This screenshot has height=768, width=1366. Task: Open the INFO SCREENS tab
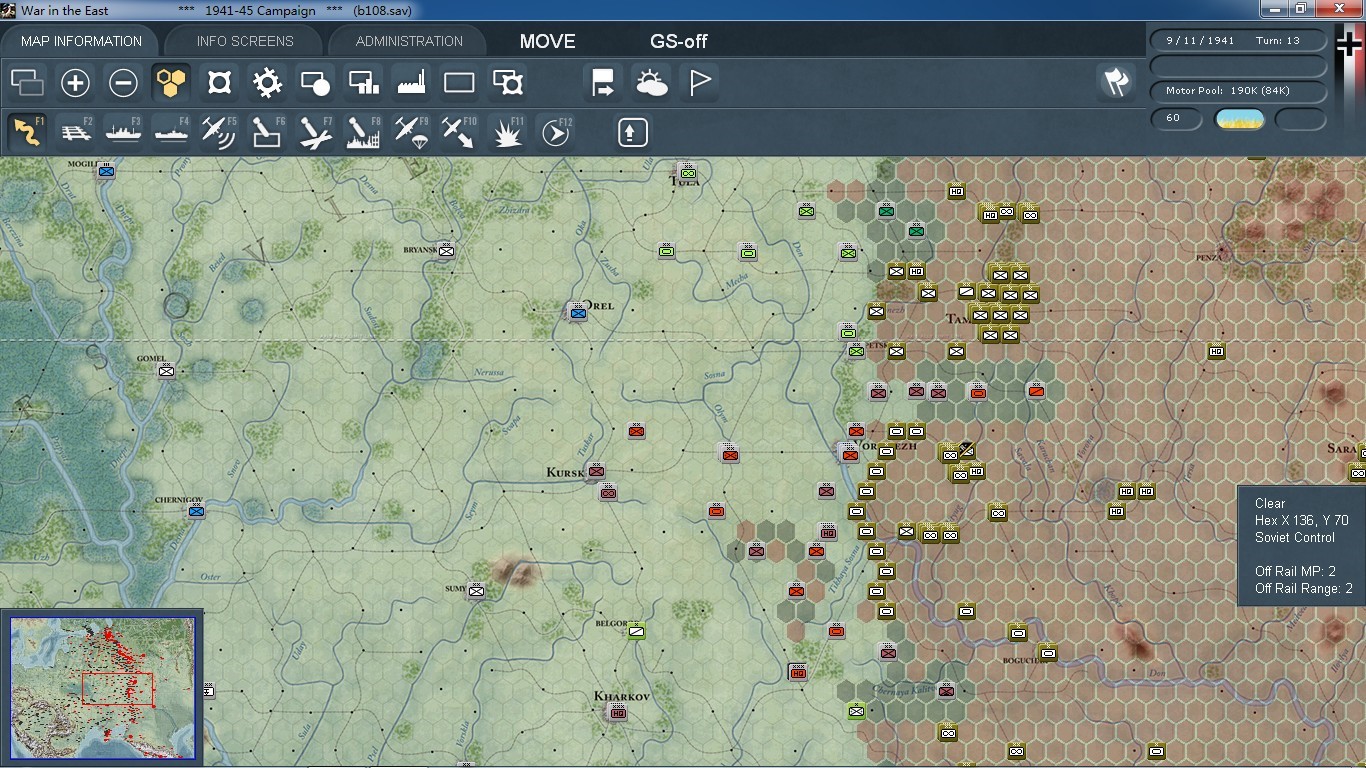(245, 41)
